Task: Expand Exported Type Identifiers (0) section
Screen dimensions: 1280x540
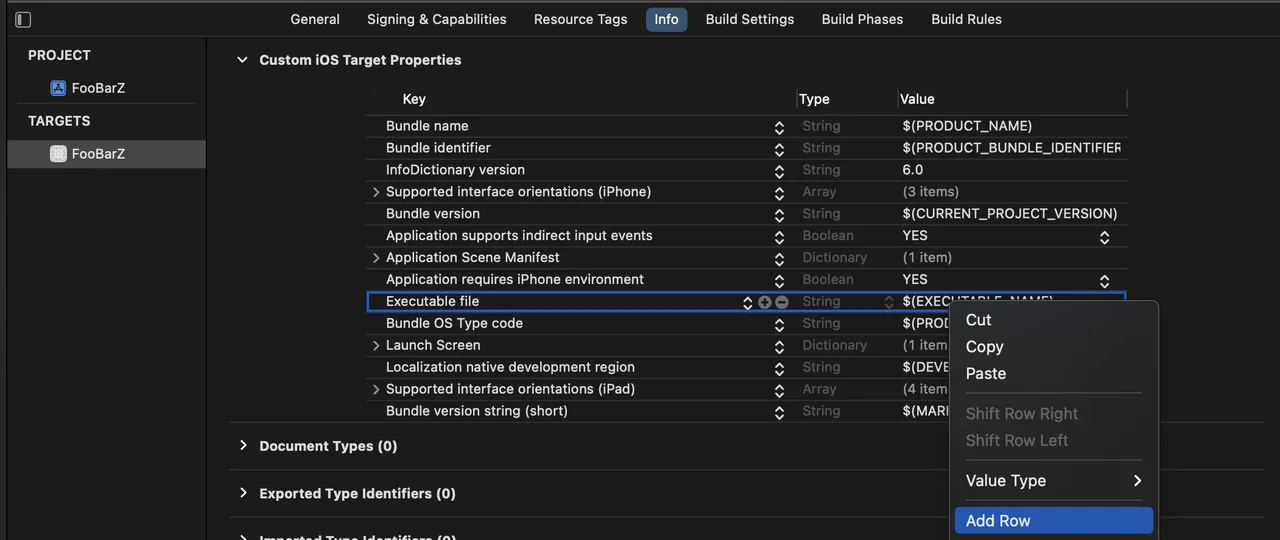Action: pyautogui.click(x=242, y=493)
